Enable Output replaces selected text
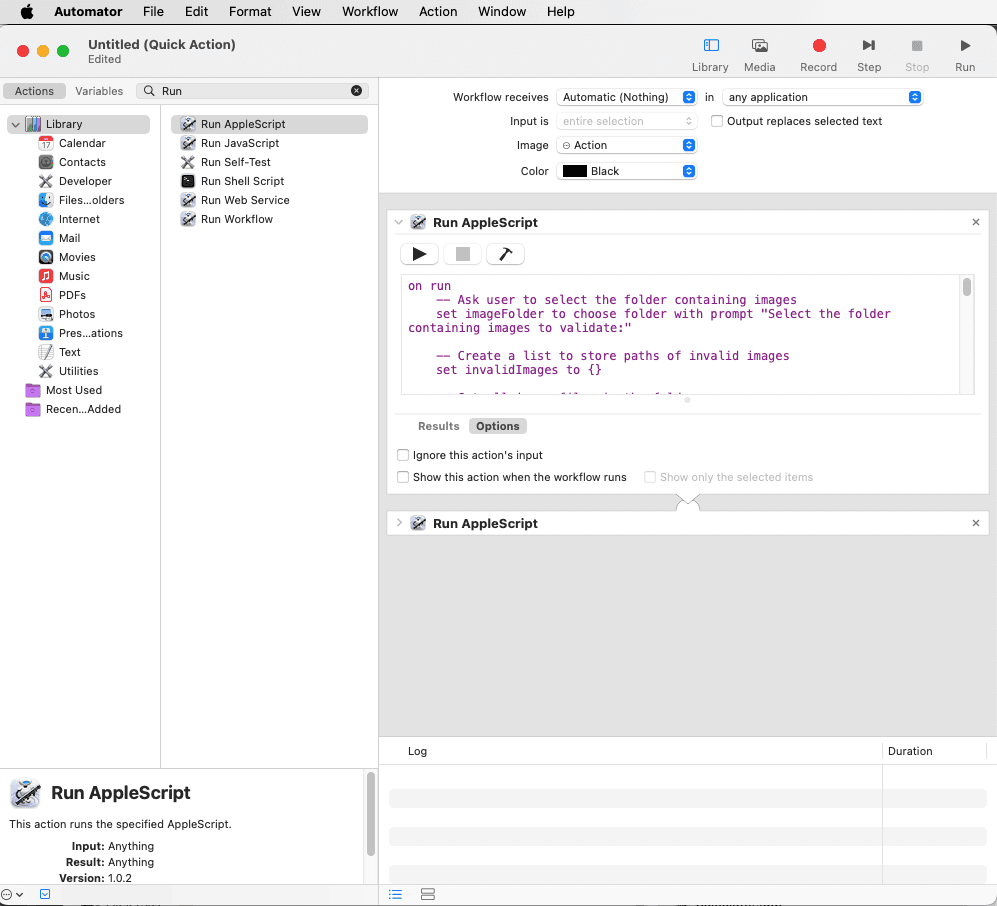997x906 pixels. tap(717, 121)
